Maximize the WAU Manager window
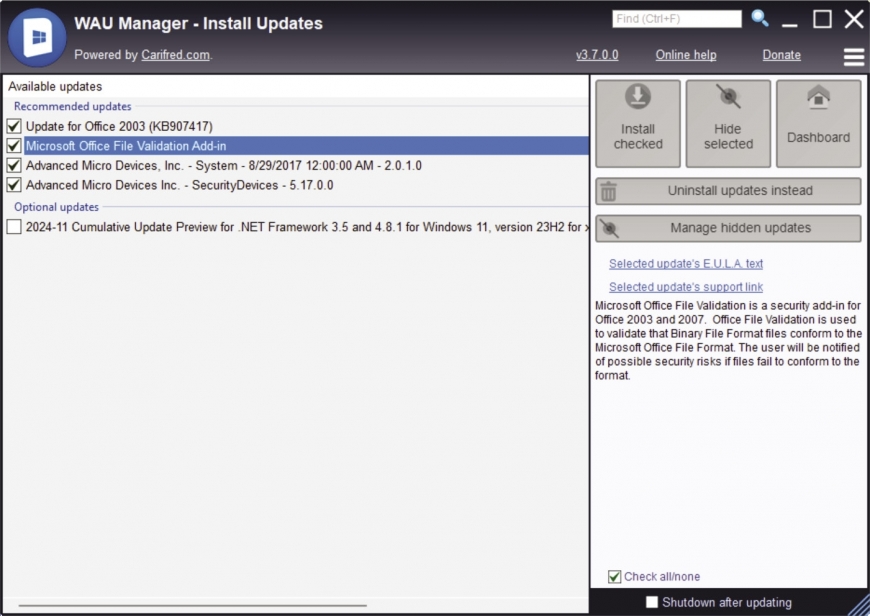The width and height of the screenshot is (870, 616). [x=822, y=19]
